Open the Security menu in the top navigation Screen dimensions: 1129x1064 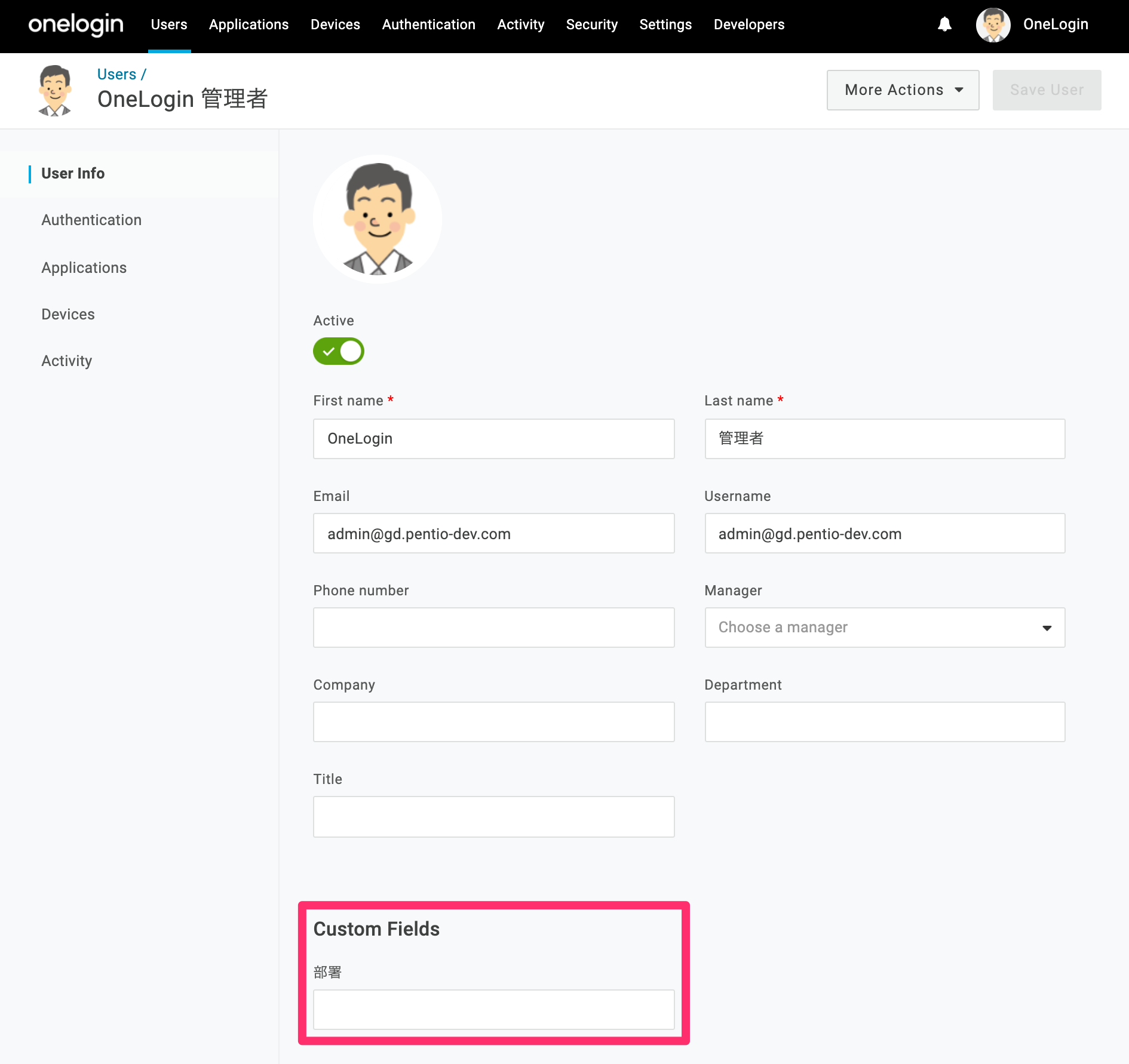click(591, 24)
